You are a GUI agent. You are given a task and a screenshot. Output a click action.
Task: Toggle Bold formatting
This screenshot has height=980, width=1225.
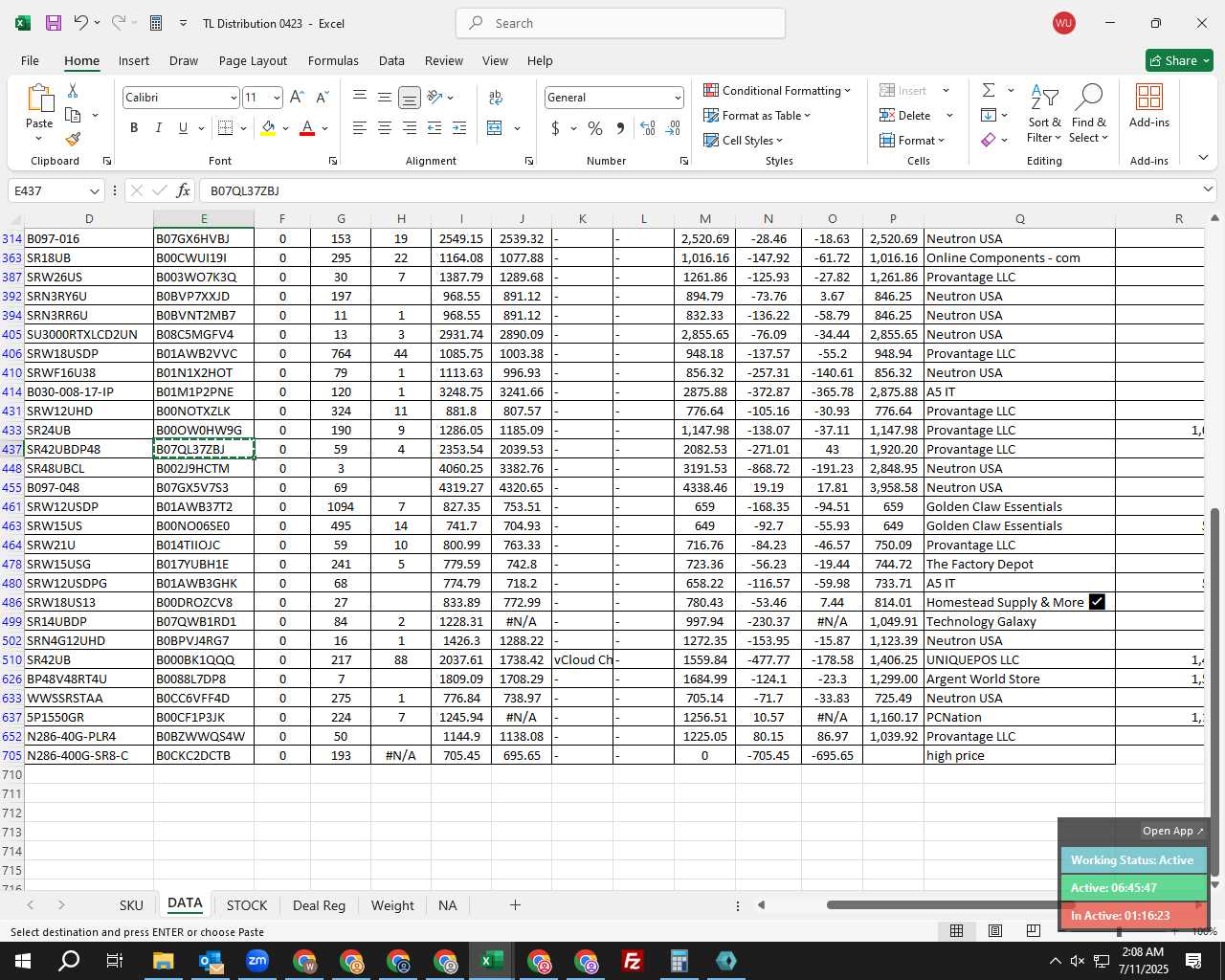(x=134, y=127)
